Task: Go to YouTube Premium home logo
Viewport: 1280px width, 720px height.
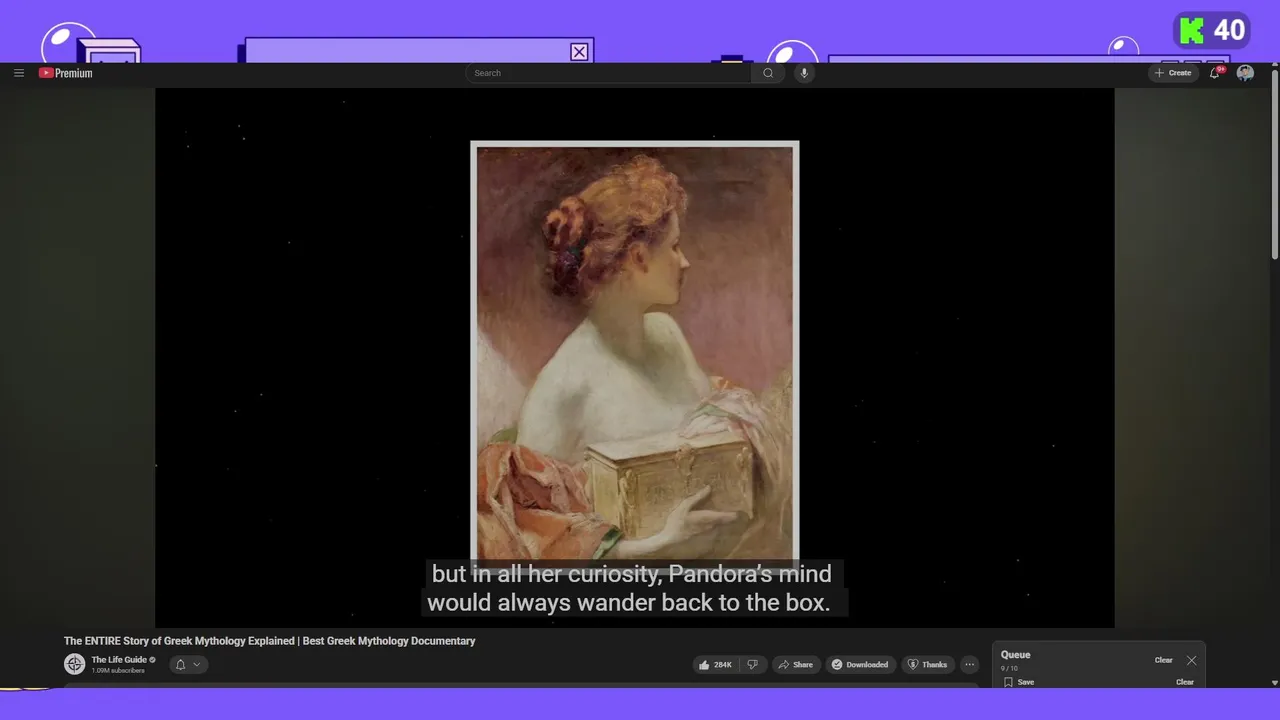Action: [x=66, y=73]
